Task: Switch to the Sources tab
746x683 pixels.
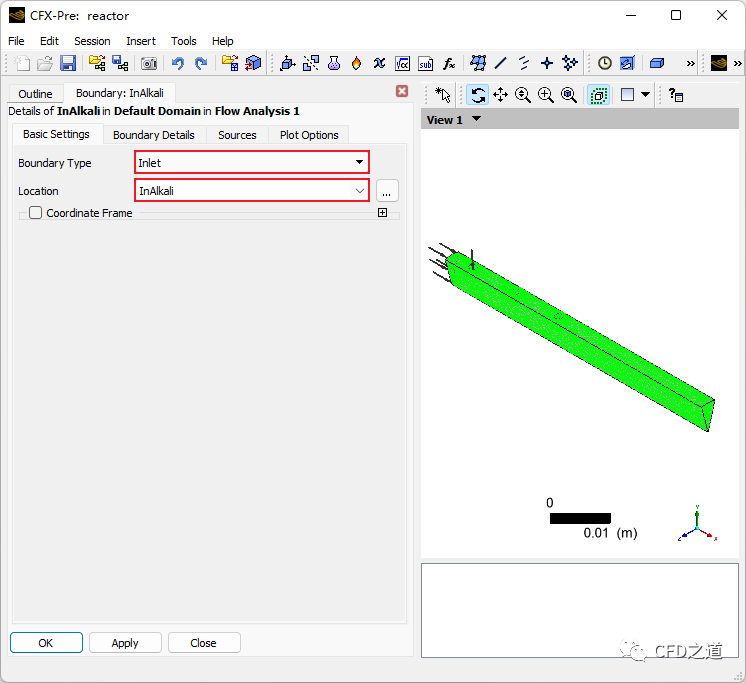Action: [237, 135]
